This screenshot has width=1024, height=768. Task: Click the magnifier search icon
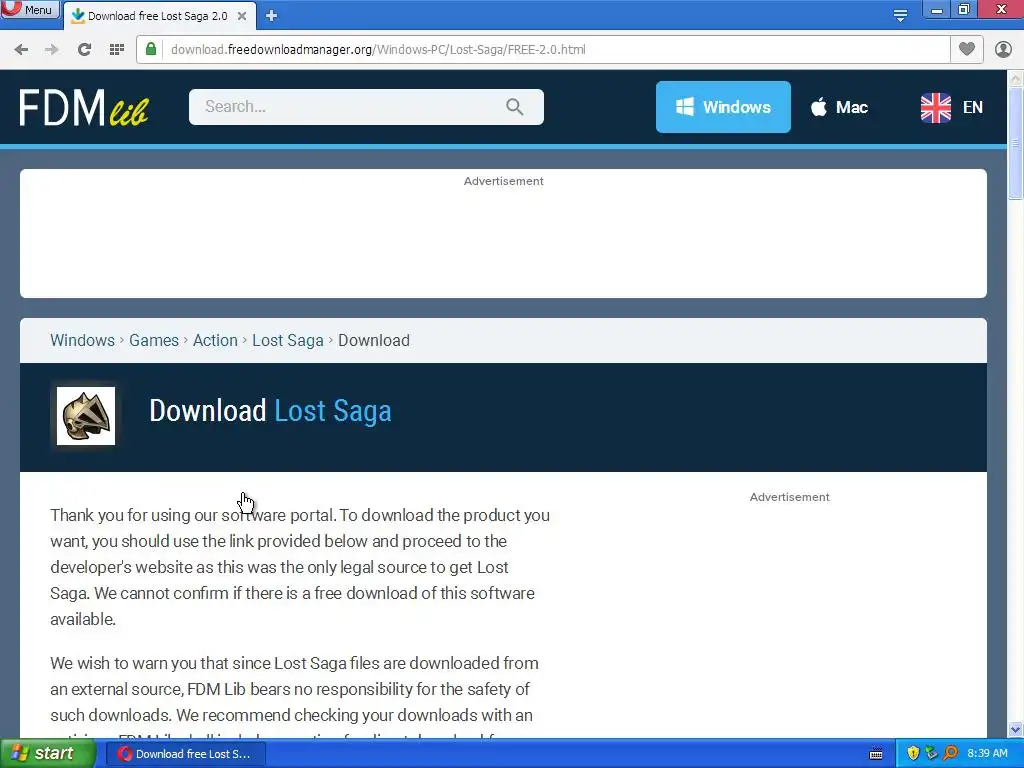(x=515, y=106)
